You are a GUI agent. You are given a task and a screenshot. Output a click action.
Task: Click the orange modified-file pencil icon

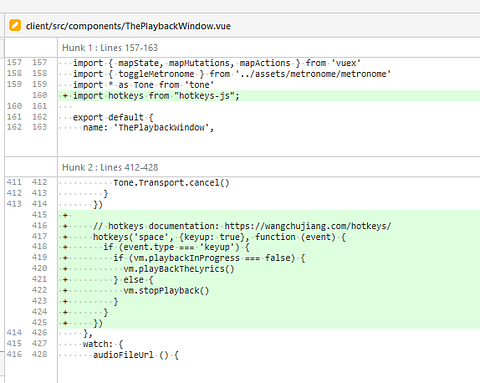click(x=15, y=26)
